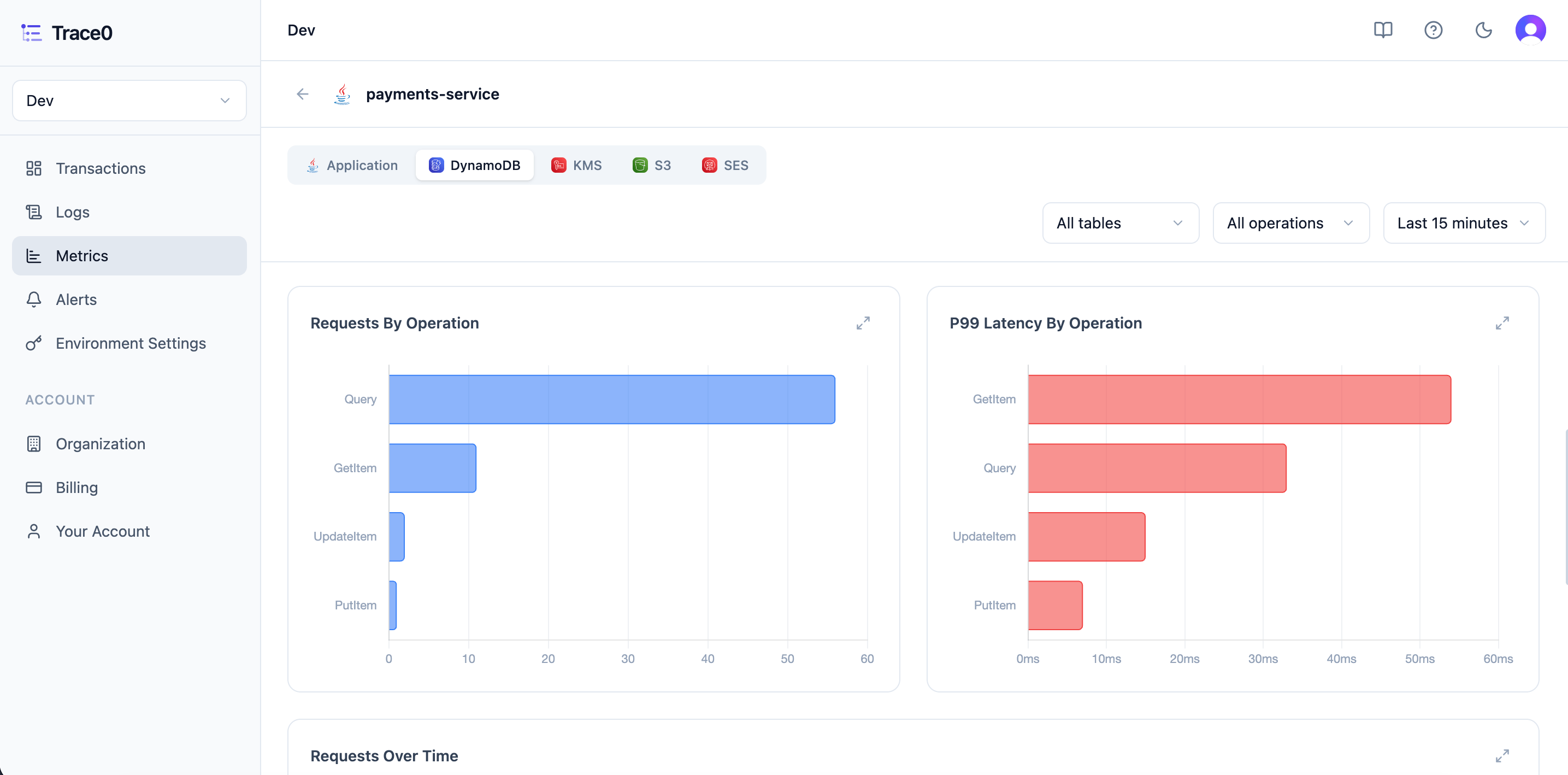Open the Organization page
Image resolution: width=1568 pixels, height=775 pixels.
[129, 444]
